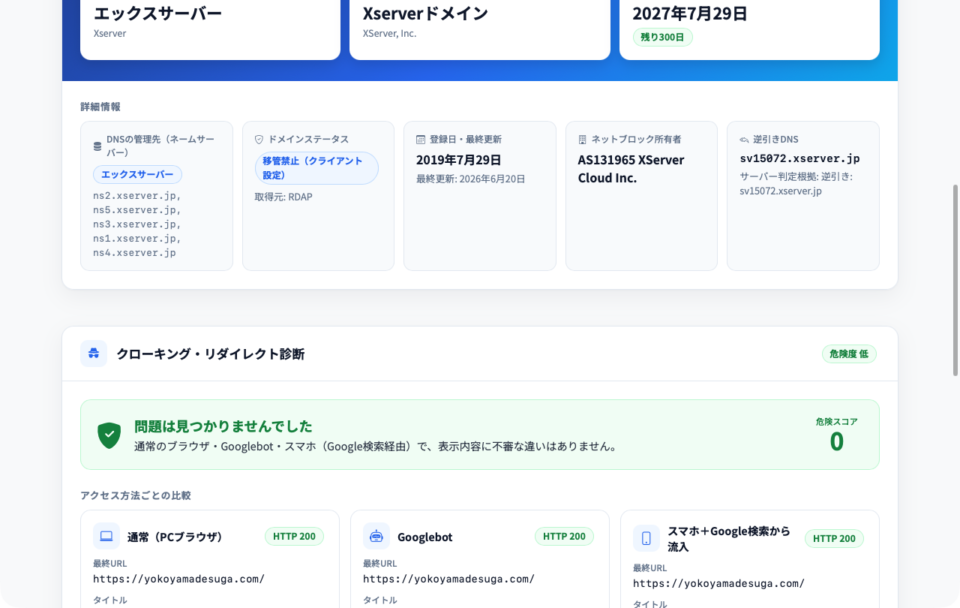The image size is (960, 608).
Task: Click the cloaking diagnosis spy icon
Action: pyautogui.click(x=94, y=353)
